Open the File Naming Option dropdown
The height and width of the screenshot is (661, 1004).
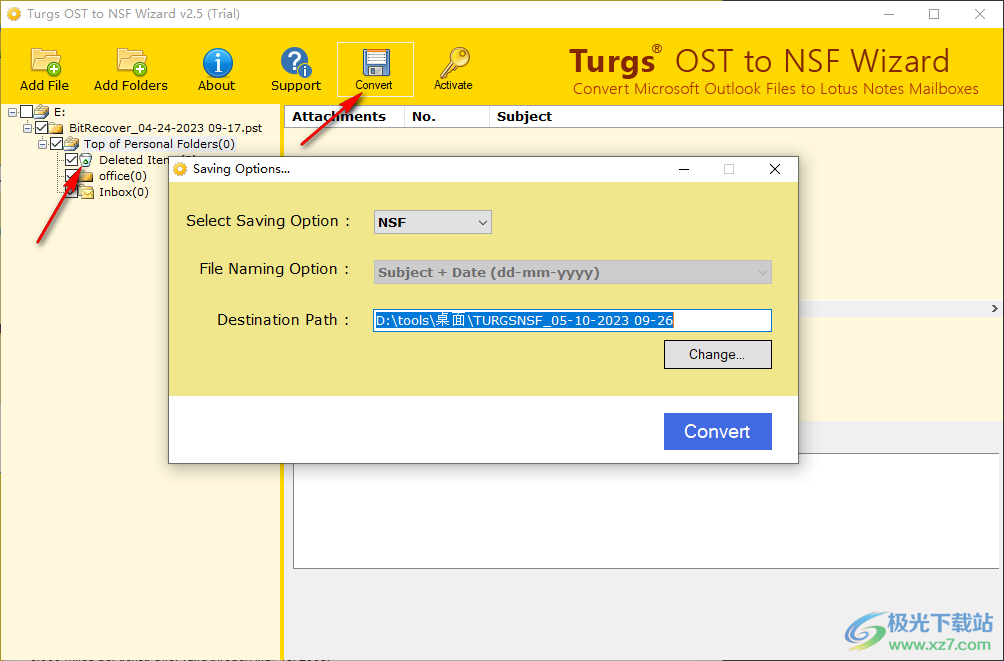tap(572, 272)
